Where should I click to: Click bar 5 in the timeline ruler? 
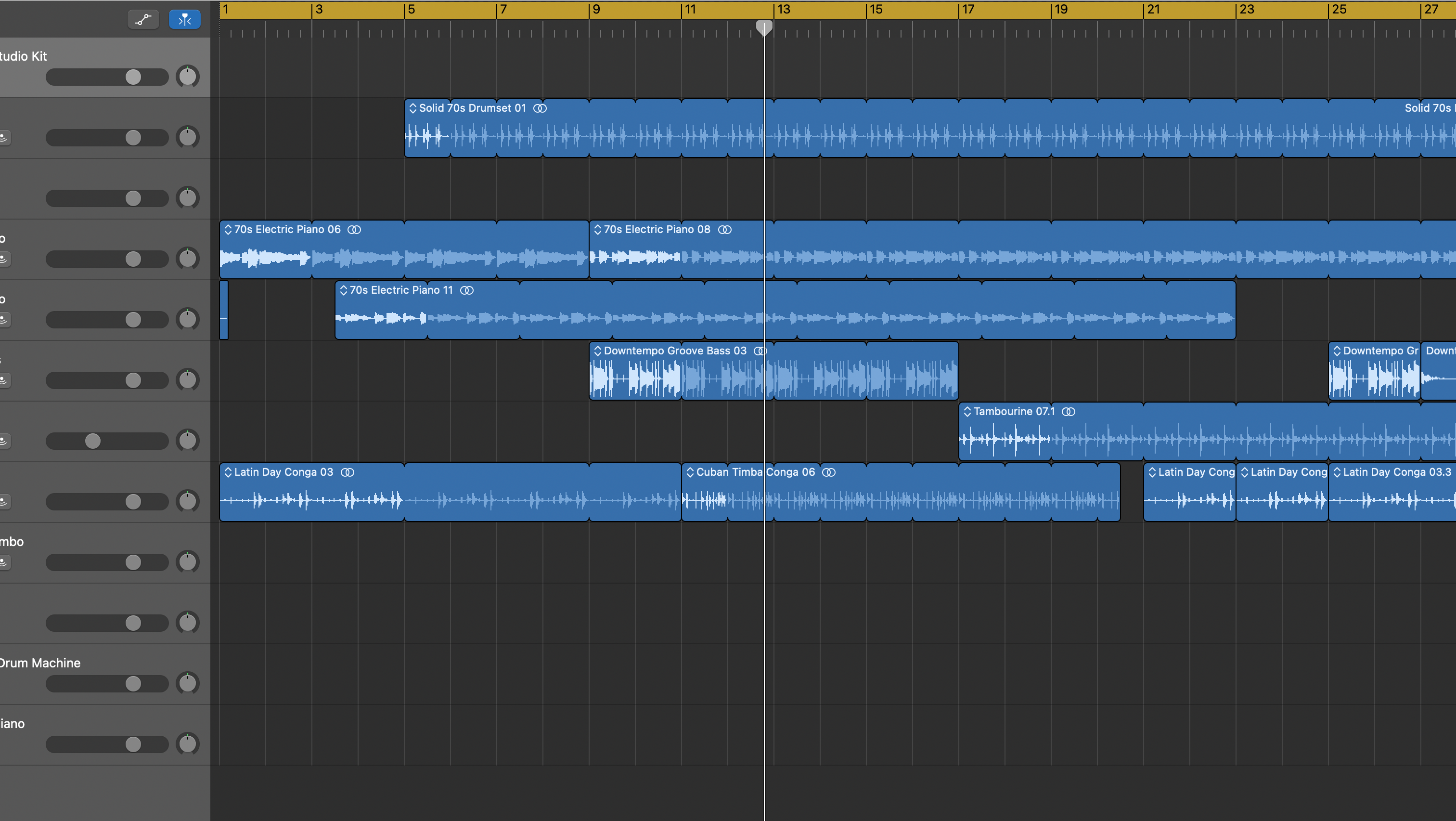click(x=412, y=10)
